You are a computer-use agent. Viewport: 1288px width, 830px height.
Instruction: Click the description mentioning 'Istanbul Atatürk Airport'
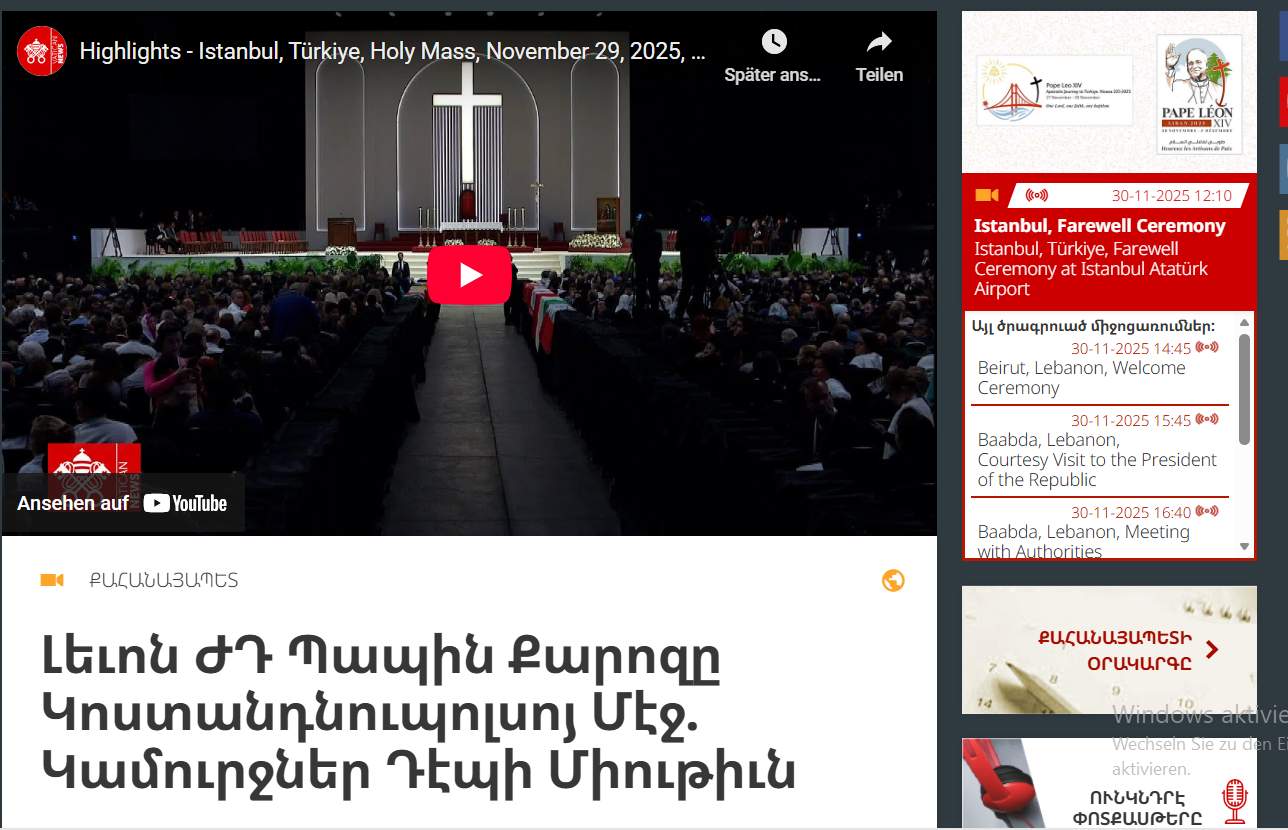[1091, 269]
